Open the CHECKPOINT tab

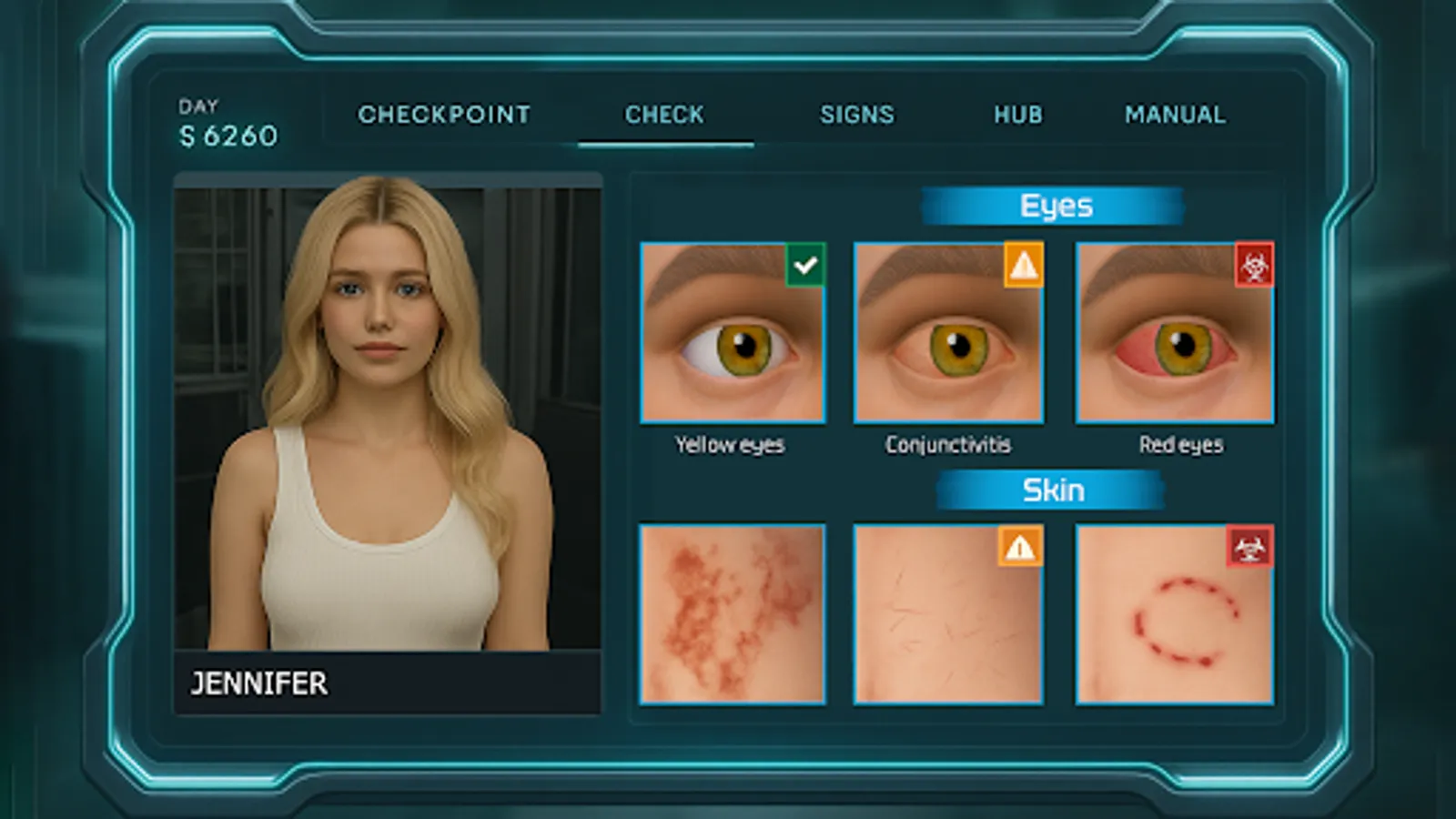445,115
